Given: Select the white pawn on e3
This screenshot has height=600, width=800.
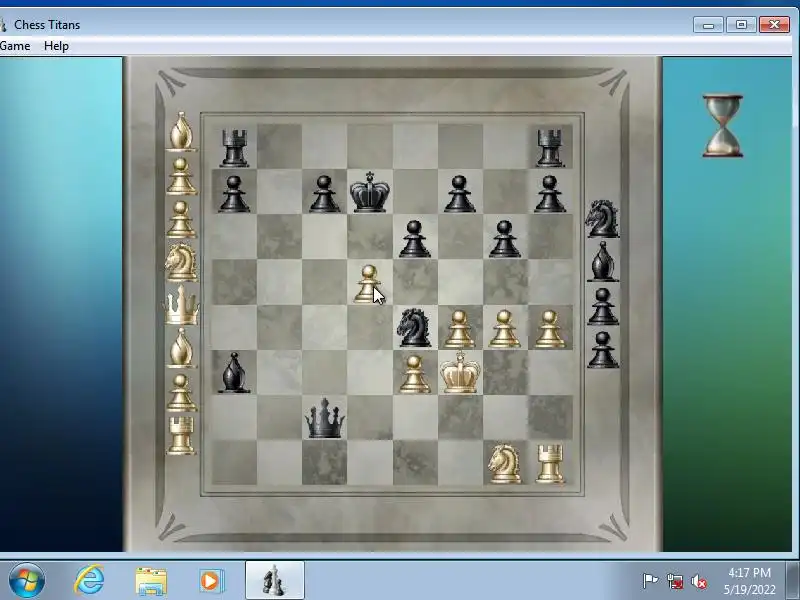Looking at the screenshot, I should point(414,374).
